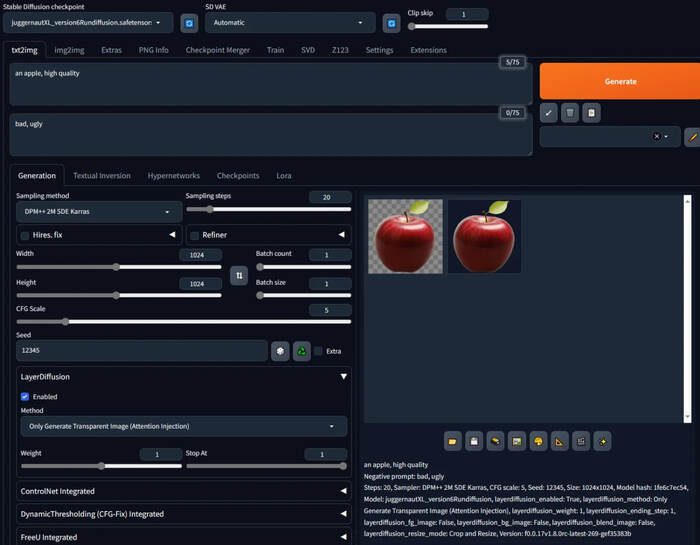This screenshot has width=700, height=545.
Task: Switch to Checkpoints sub-tab
Action: pyautogui.click(x=238, y=176)
